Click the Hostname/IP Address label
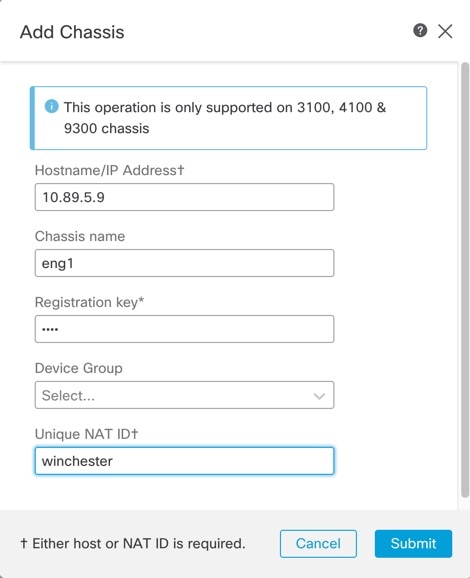The height and width of the screenshot is (578, 470). pos(109,170)
